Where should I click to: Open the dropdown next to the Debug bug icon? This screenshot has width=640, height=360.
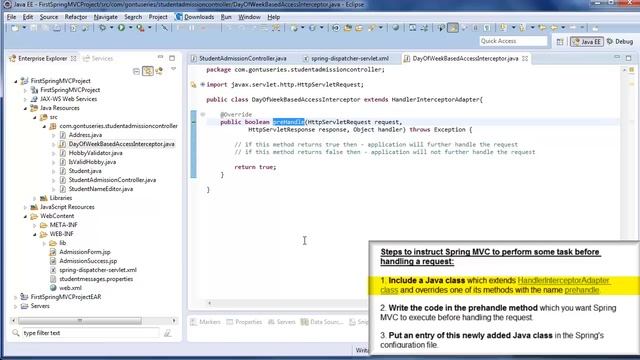tap(111, 28)
